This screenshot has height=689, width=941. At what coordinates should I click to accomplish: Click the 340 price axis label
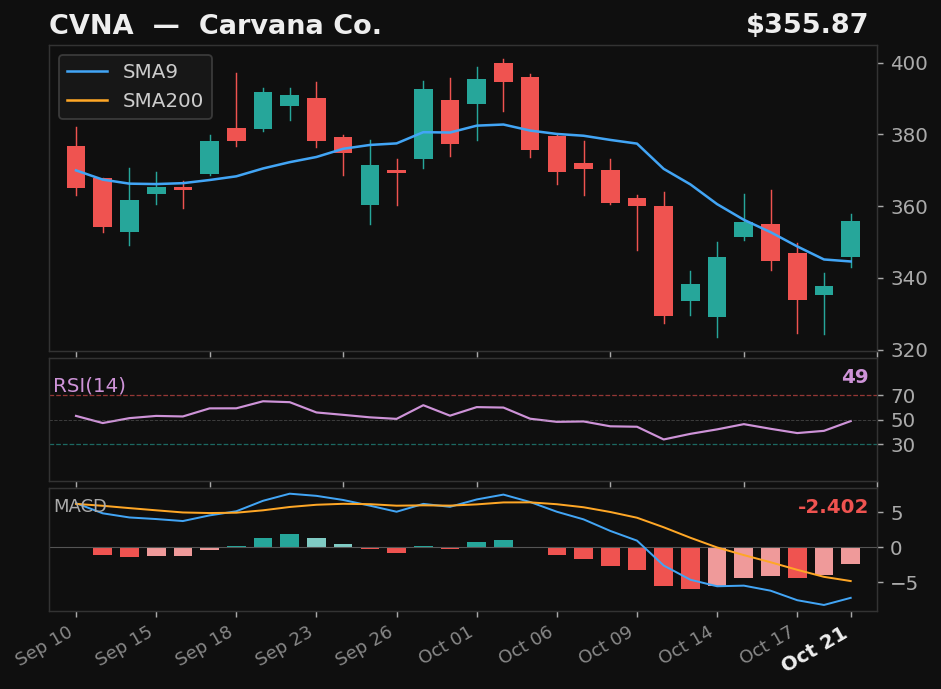tap(909, 278)
